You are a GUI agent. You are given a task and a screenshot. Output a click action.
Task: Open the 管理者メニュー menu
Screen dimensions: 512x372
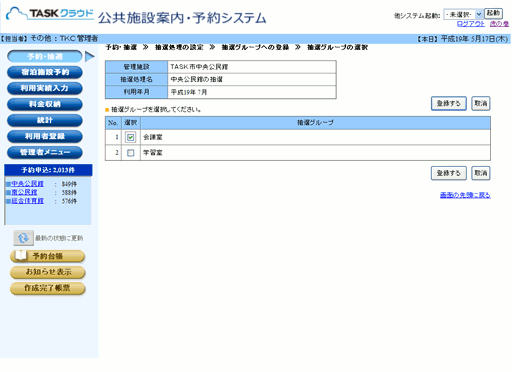coord(45,152)
